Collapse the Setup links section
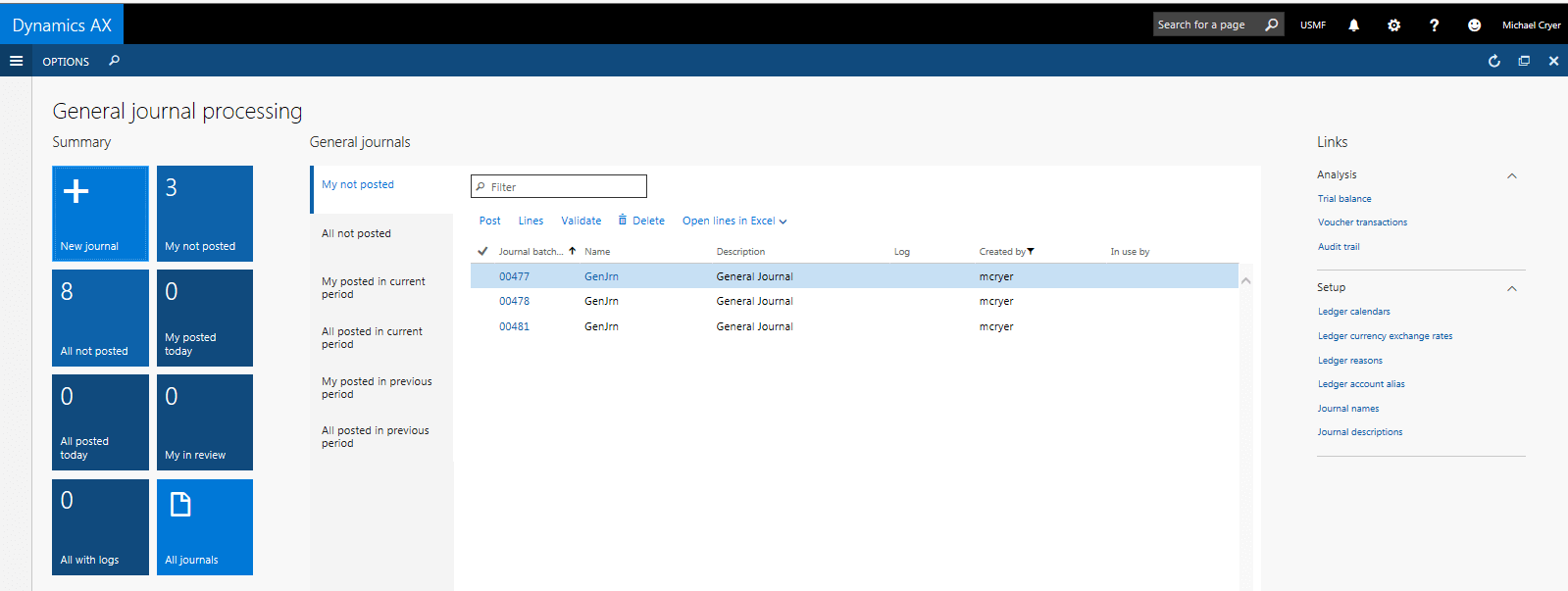Viewport: 1568px width, 591px height. click(1511, 289)
